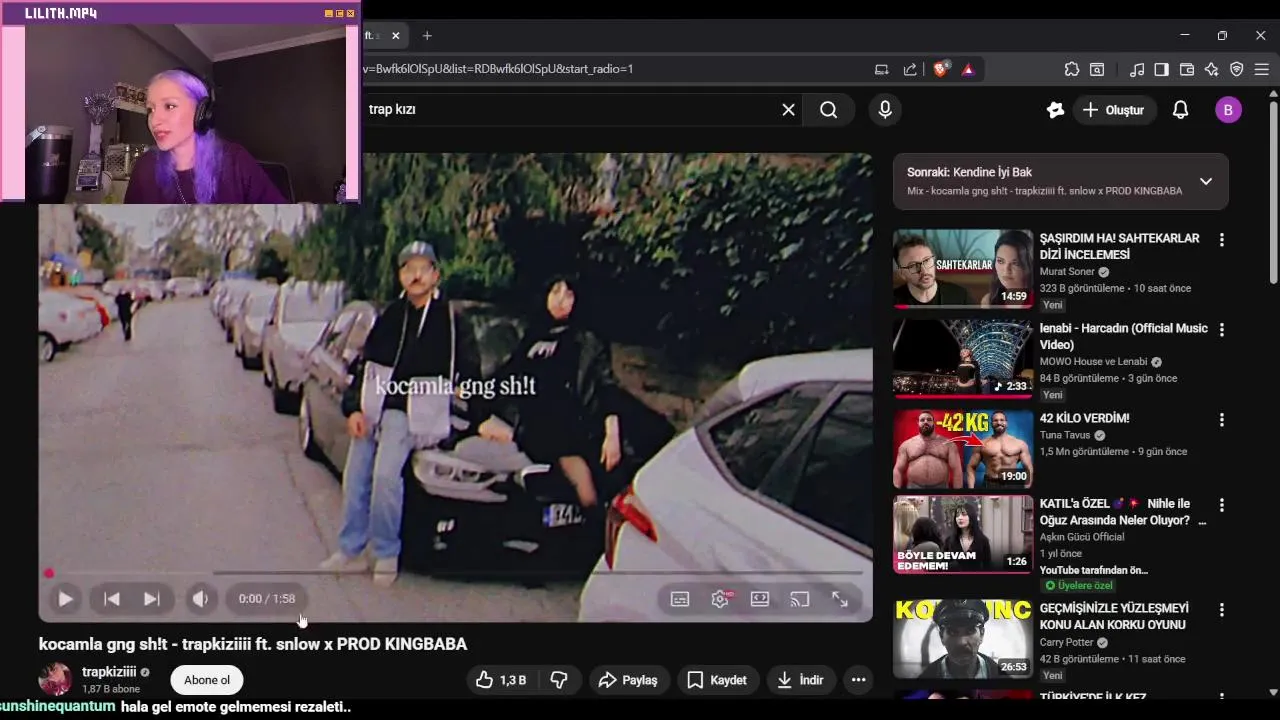Click Üyelere özel badge on KATIL video

coord(1078,585)
